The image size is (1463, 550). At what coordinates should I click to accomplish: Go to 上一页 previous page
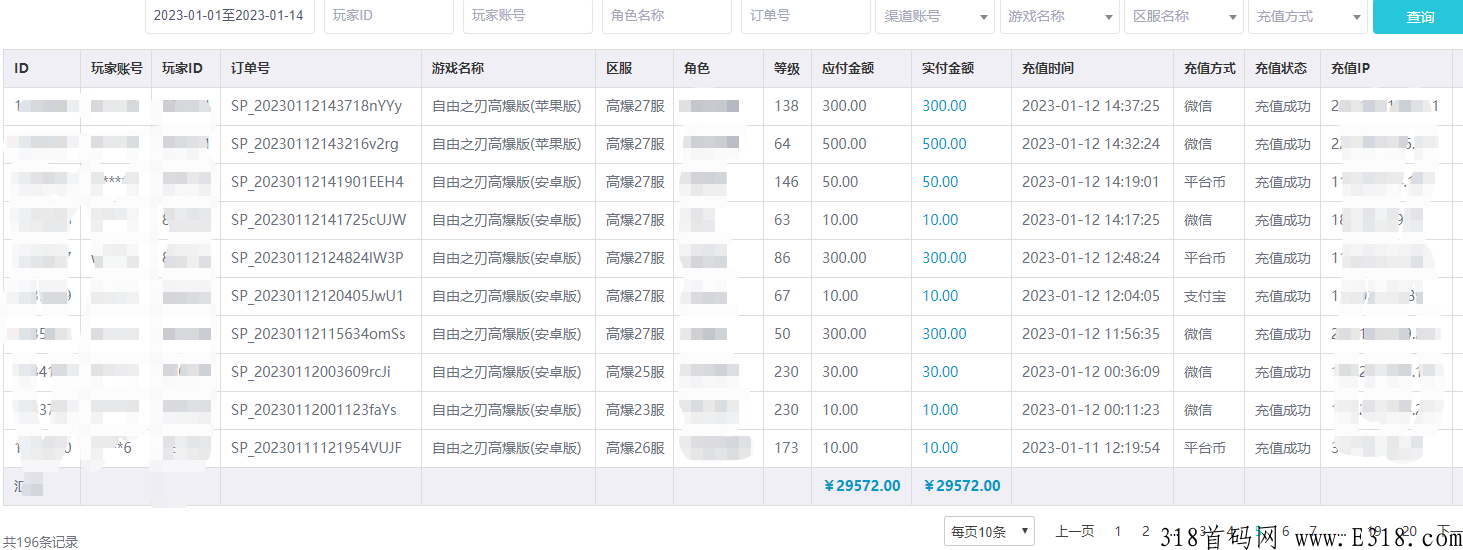(1075, 532)
